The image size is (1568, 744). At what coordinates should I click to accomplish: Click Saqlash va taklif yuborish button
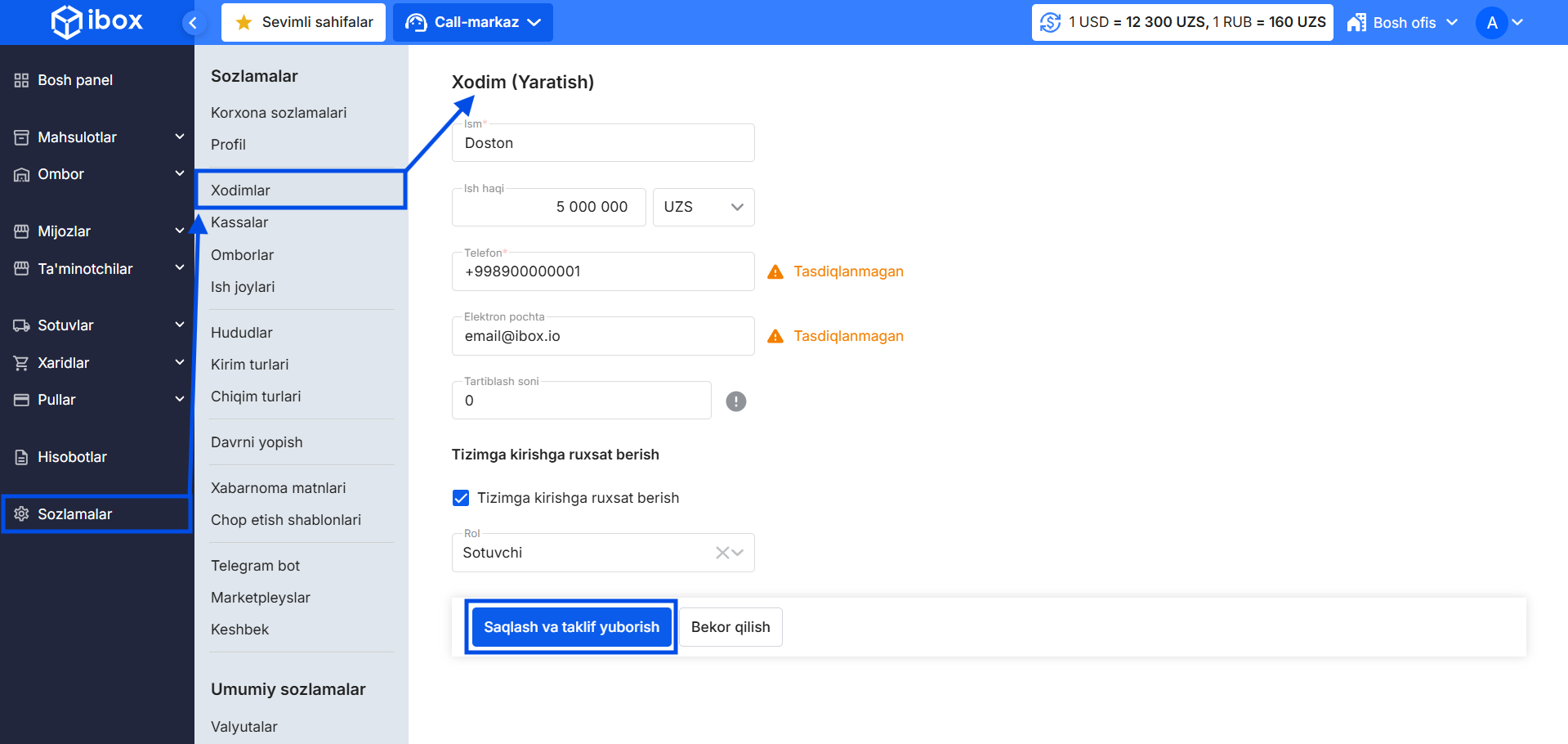[x=571, y=627]
